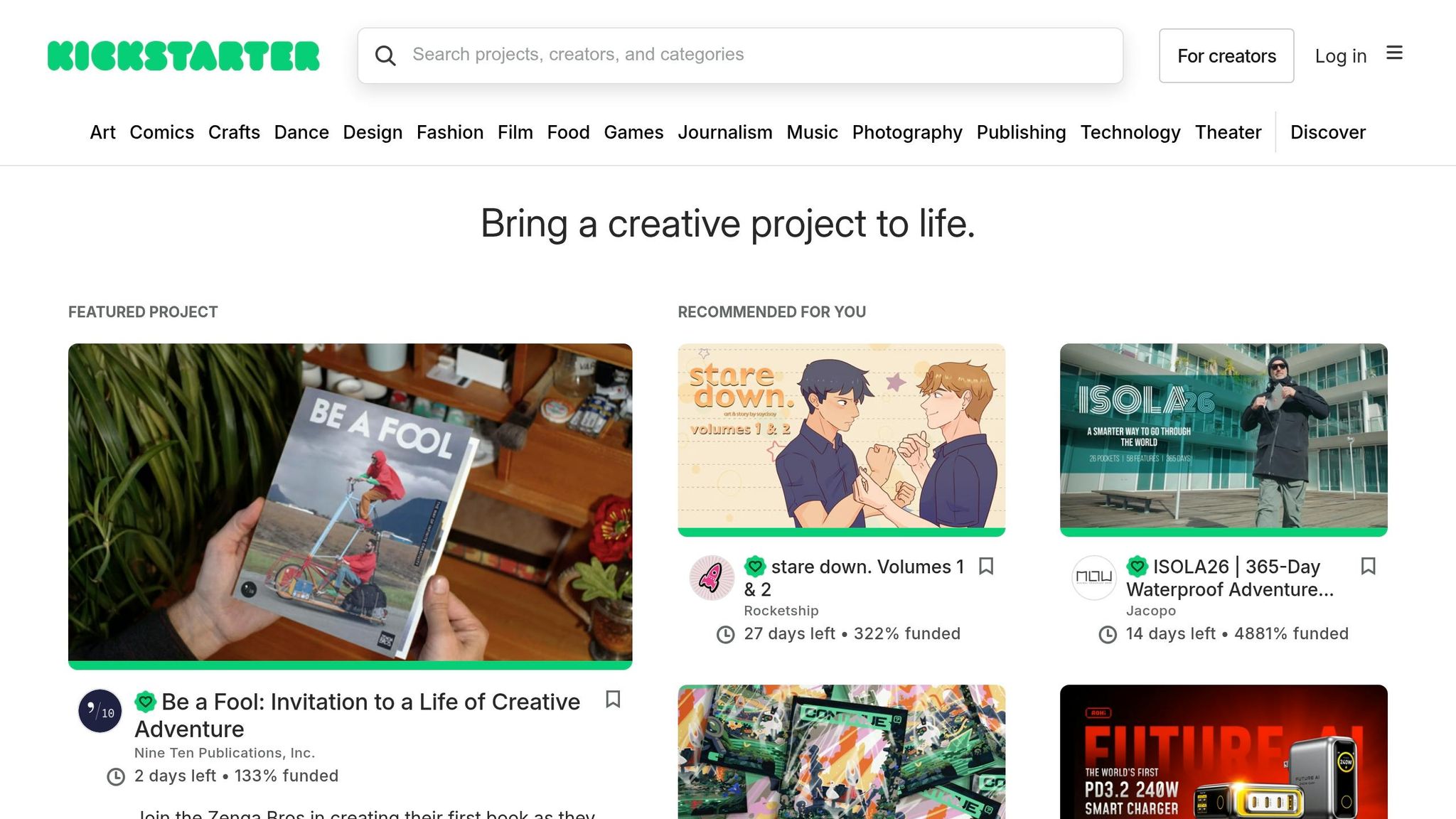
Task: Click the Projects We Love badge on featured project
Action: pos(146,701)
